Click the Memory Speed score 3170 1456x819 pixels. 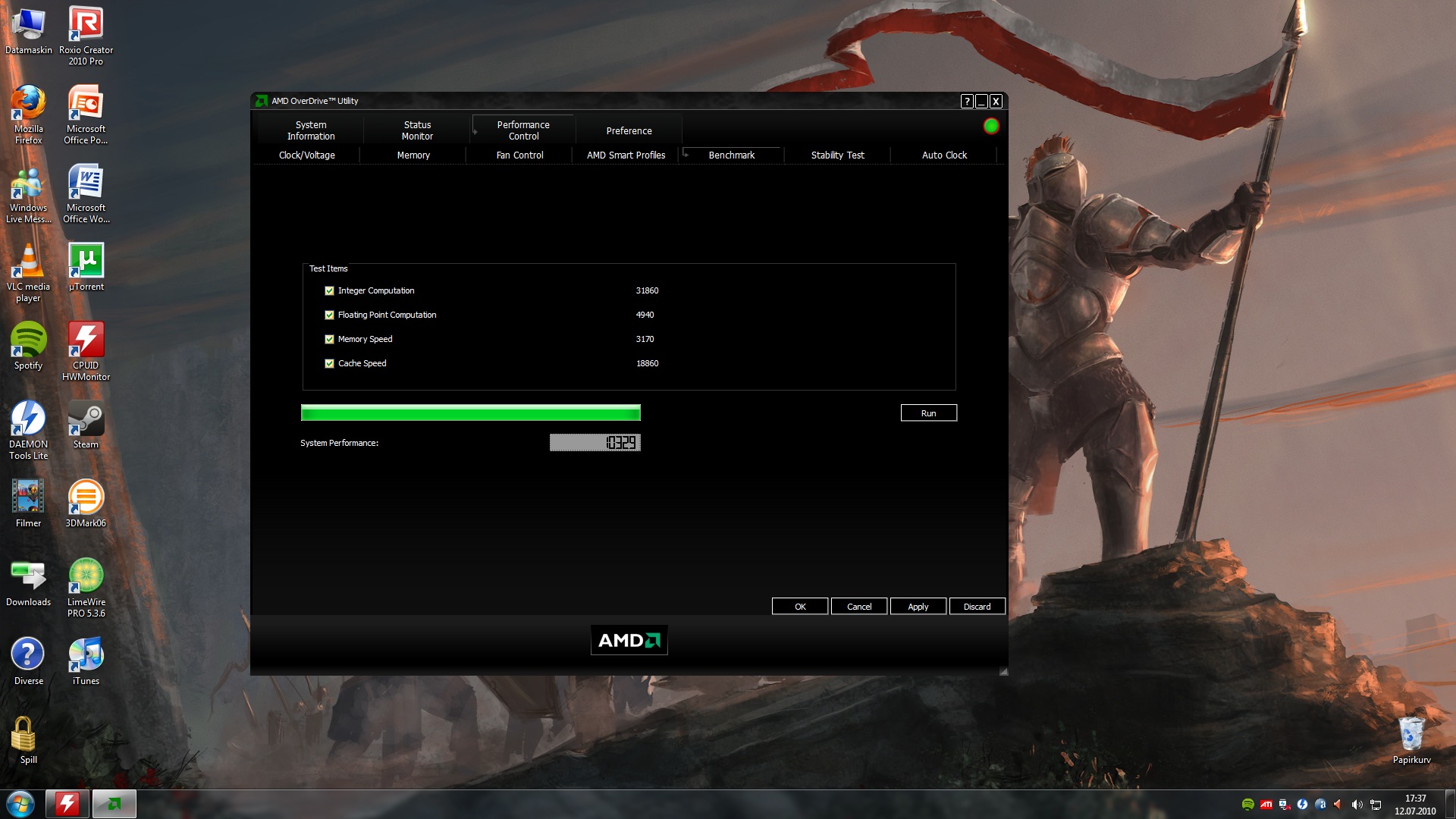pyautogui.click(x=645, y=339)
